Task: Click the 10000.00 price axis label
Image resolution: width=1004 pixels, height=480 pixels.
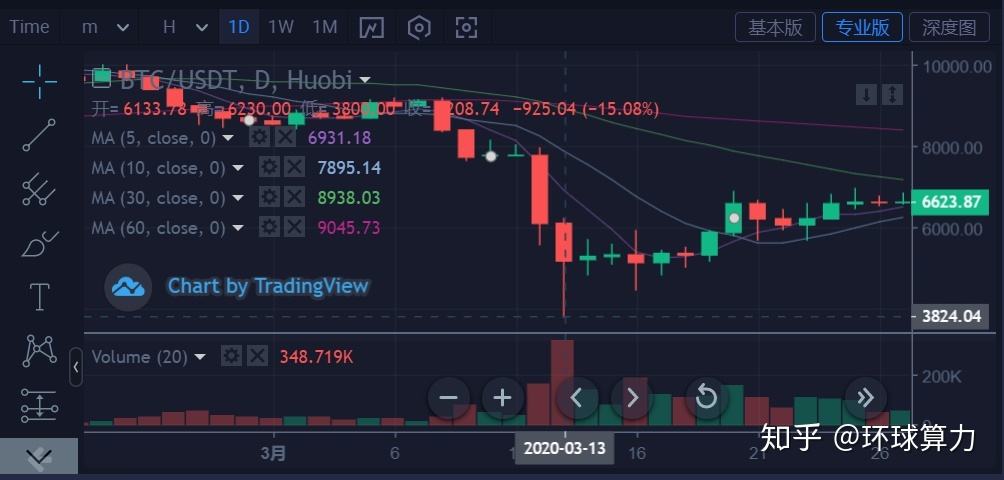Action: (x=957, y=66)
